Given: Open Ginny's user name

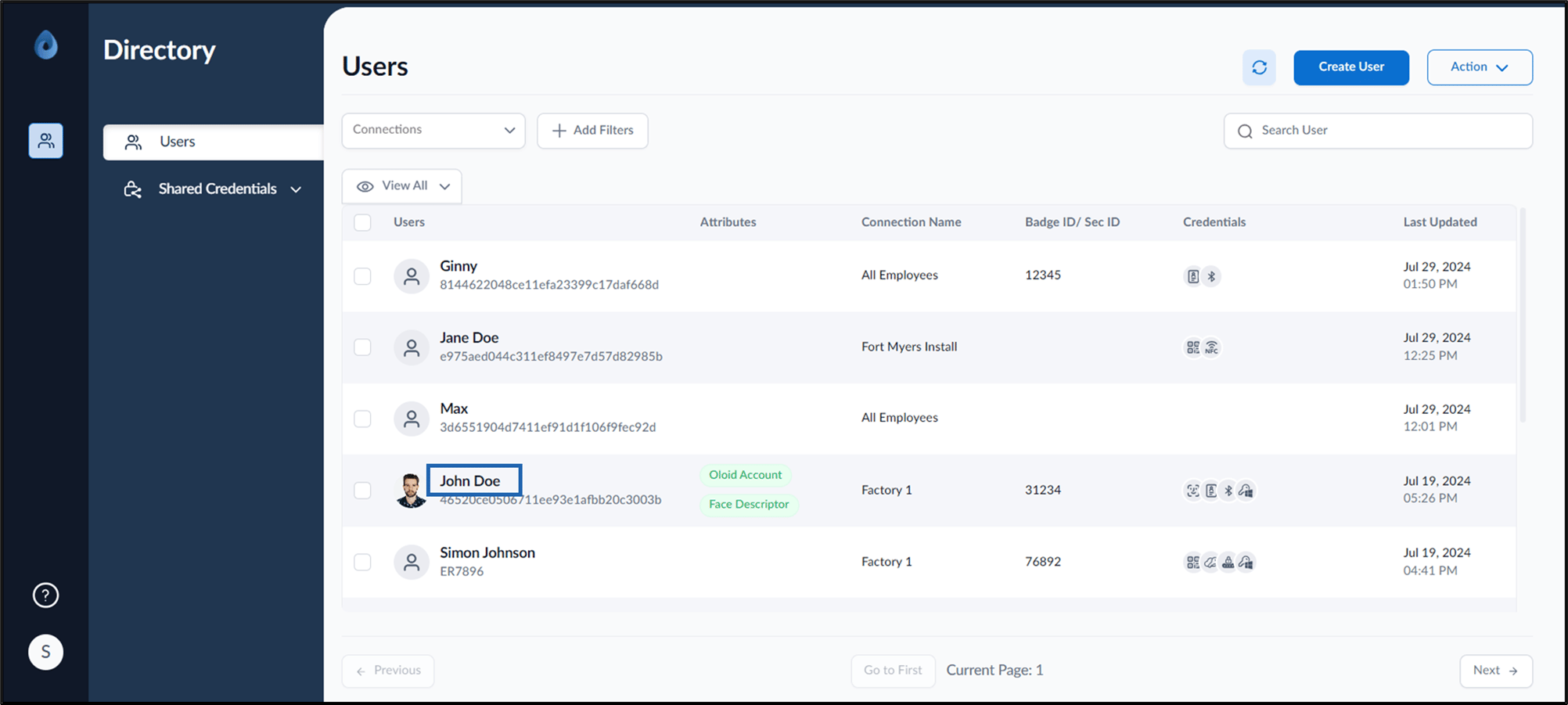Looking at the screenshot, I should coord(459,266).
